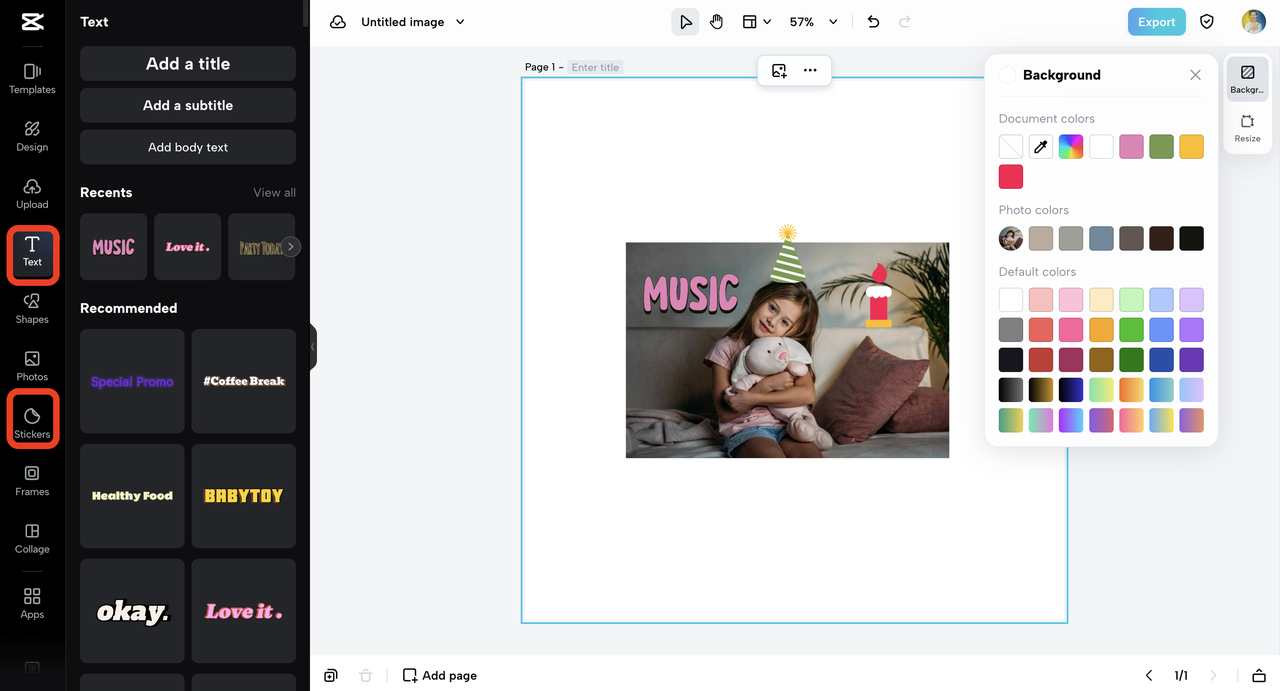The width and height of the screenshot is (1280, 691).
Task: Click Add page button
Action: (440, 676)
